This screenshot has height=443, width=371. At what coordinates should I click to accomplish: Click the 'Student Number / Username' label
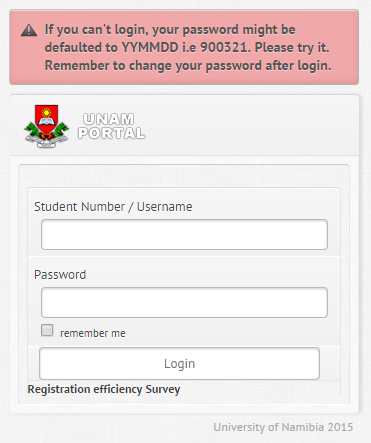coord(113,207)
